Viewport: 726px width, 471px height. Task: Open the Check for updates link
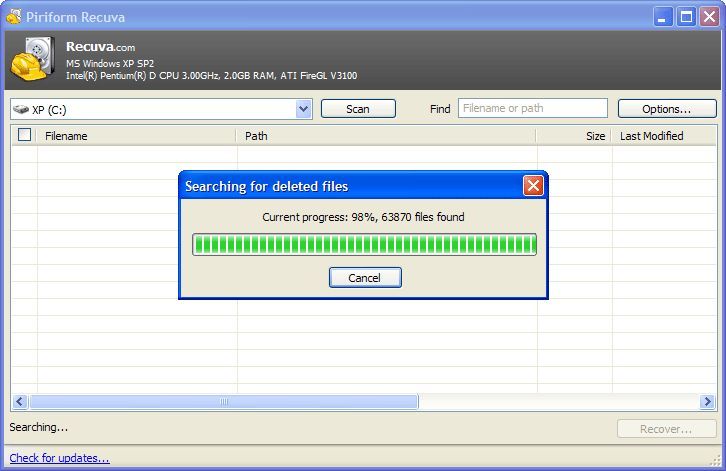coord(59,458)
